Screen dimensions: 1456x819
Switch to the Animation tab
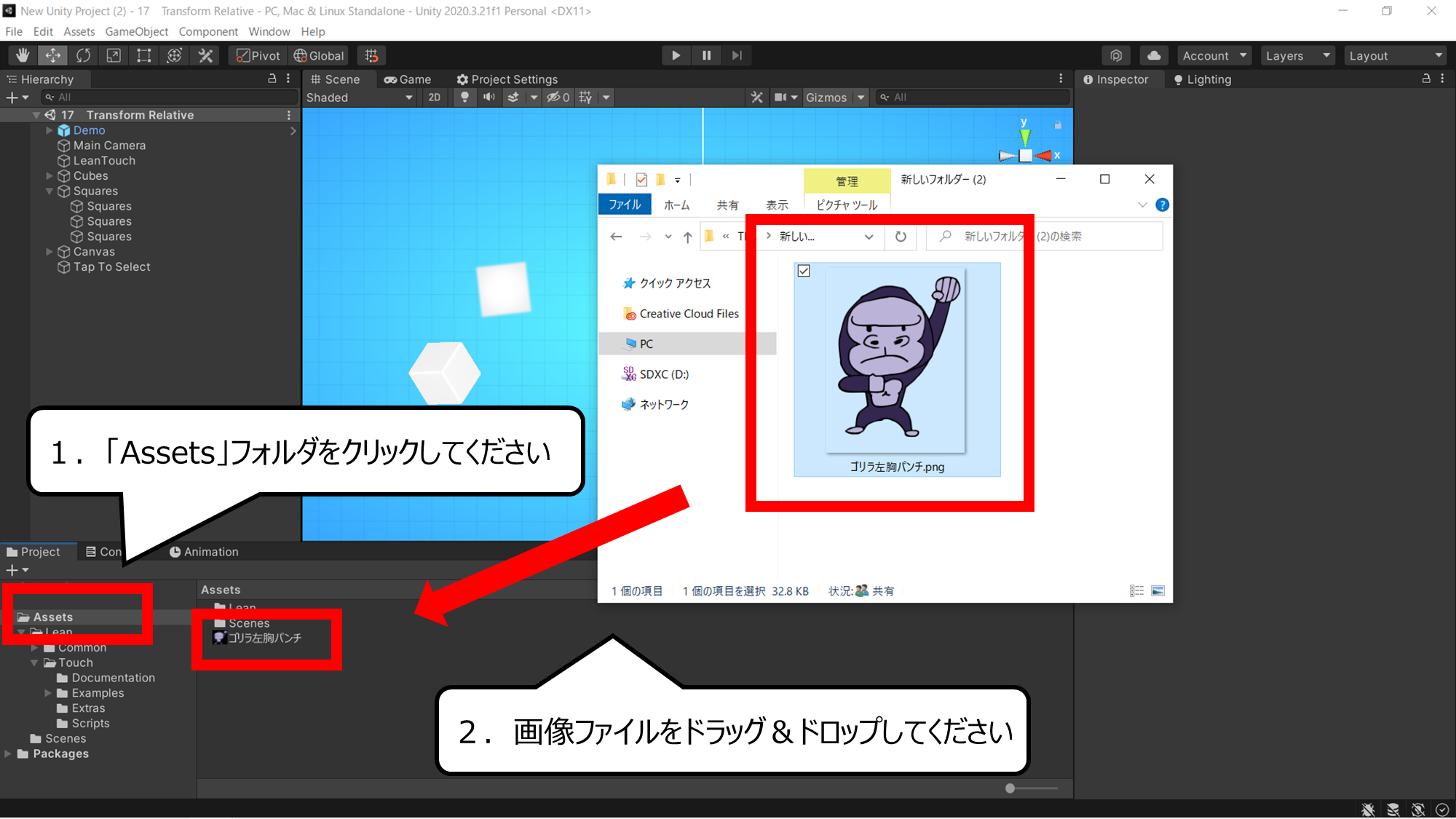[x=204, y=552]
